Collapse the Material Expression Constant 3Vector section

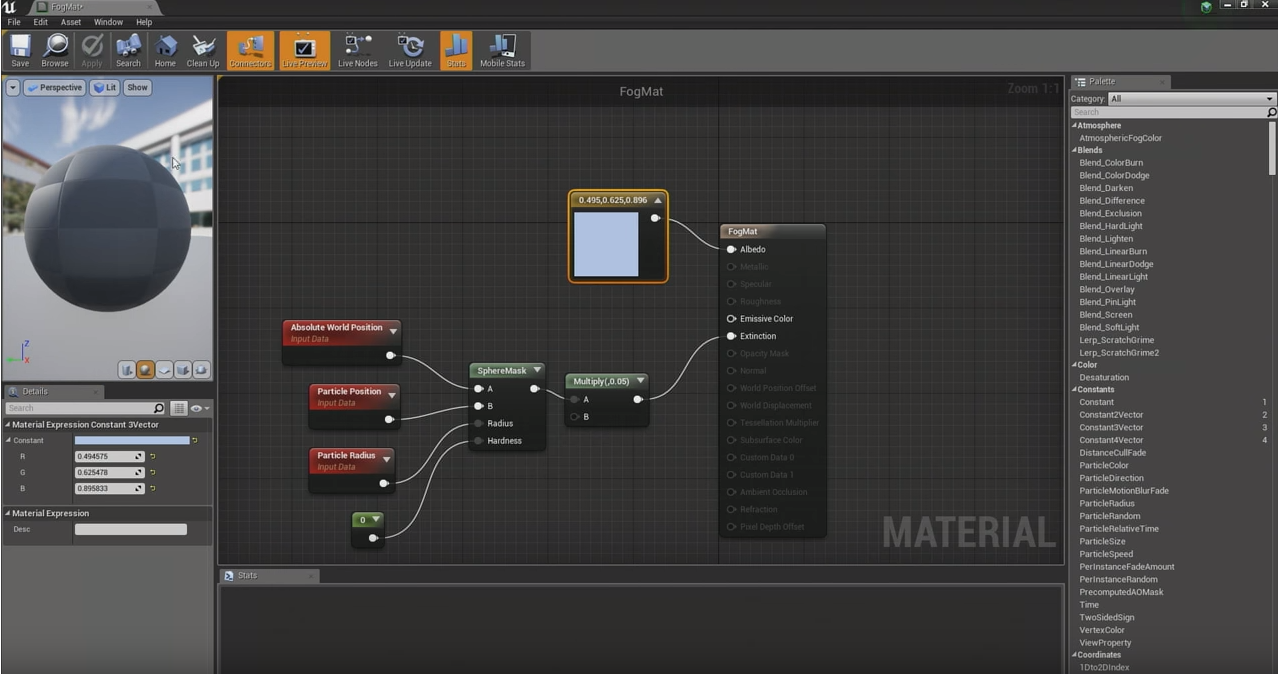[x=7, y=424]
